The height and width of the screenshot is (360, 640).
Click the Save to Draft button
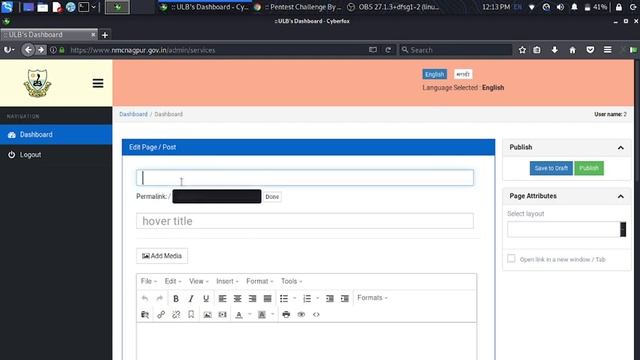[x=551, y=168]
